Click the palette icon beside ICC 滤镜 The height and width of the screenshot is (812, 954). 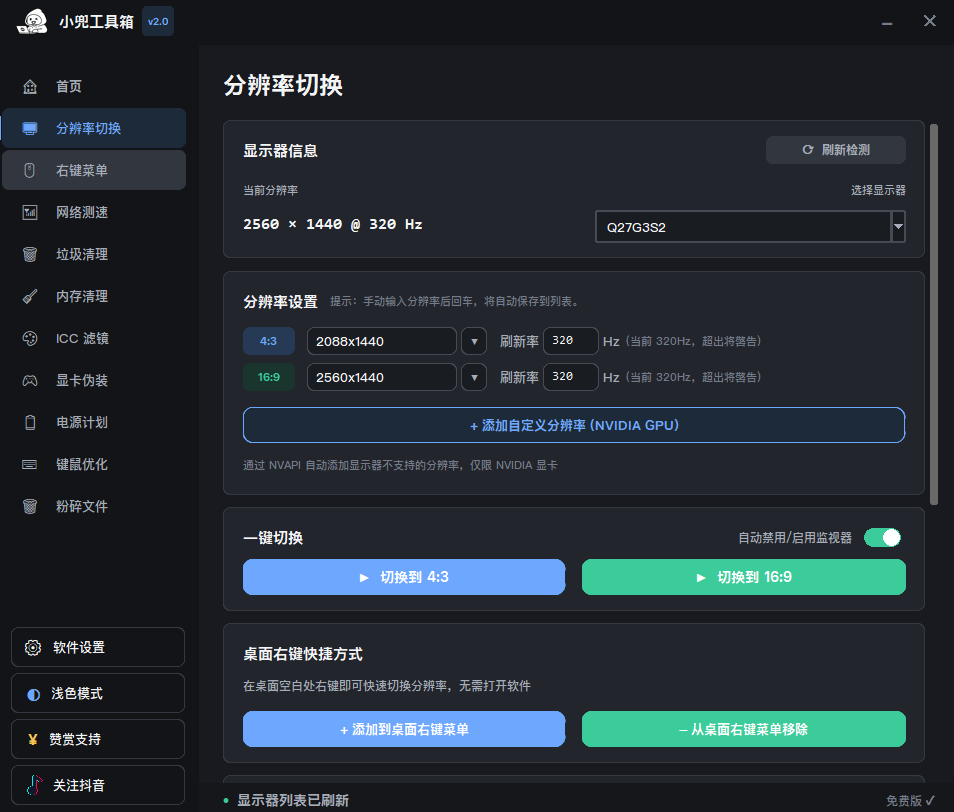[30, 338]
